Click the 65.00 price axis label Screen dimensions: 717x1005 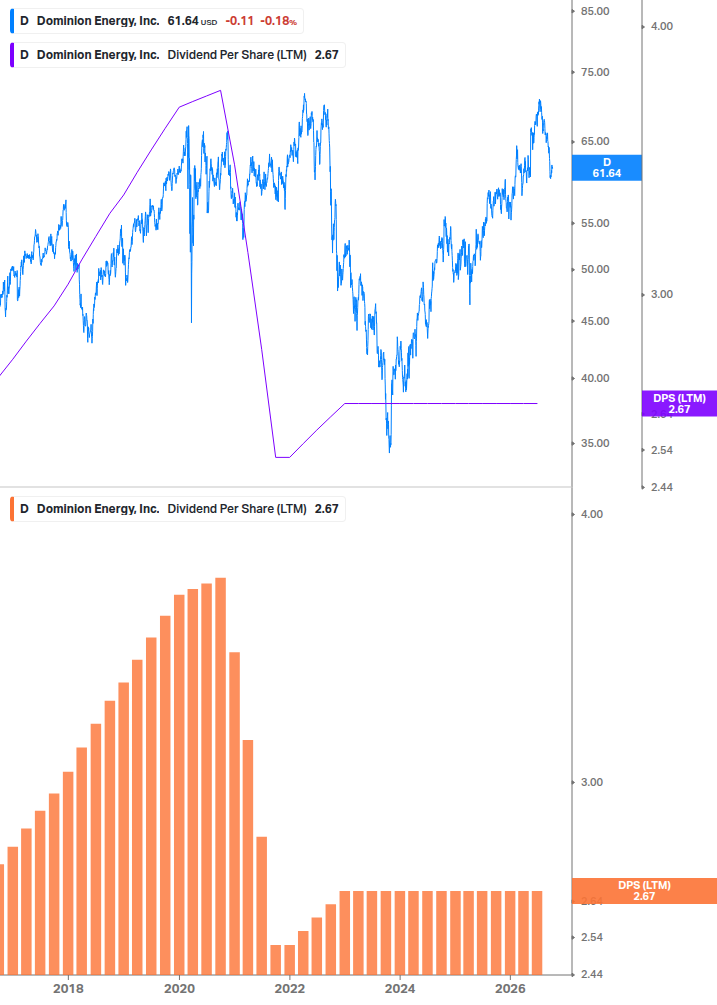pos(595,142)
